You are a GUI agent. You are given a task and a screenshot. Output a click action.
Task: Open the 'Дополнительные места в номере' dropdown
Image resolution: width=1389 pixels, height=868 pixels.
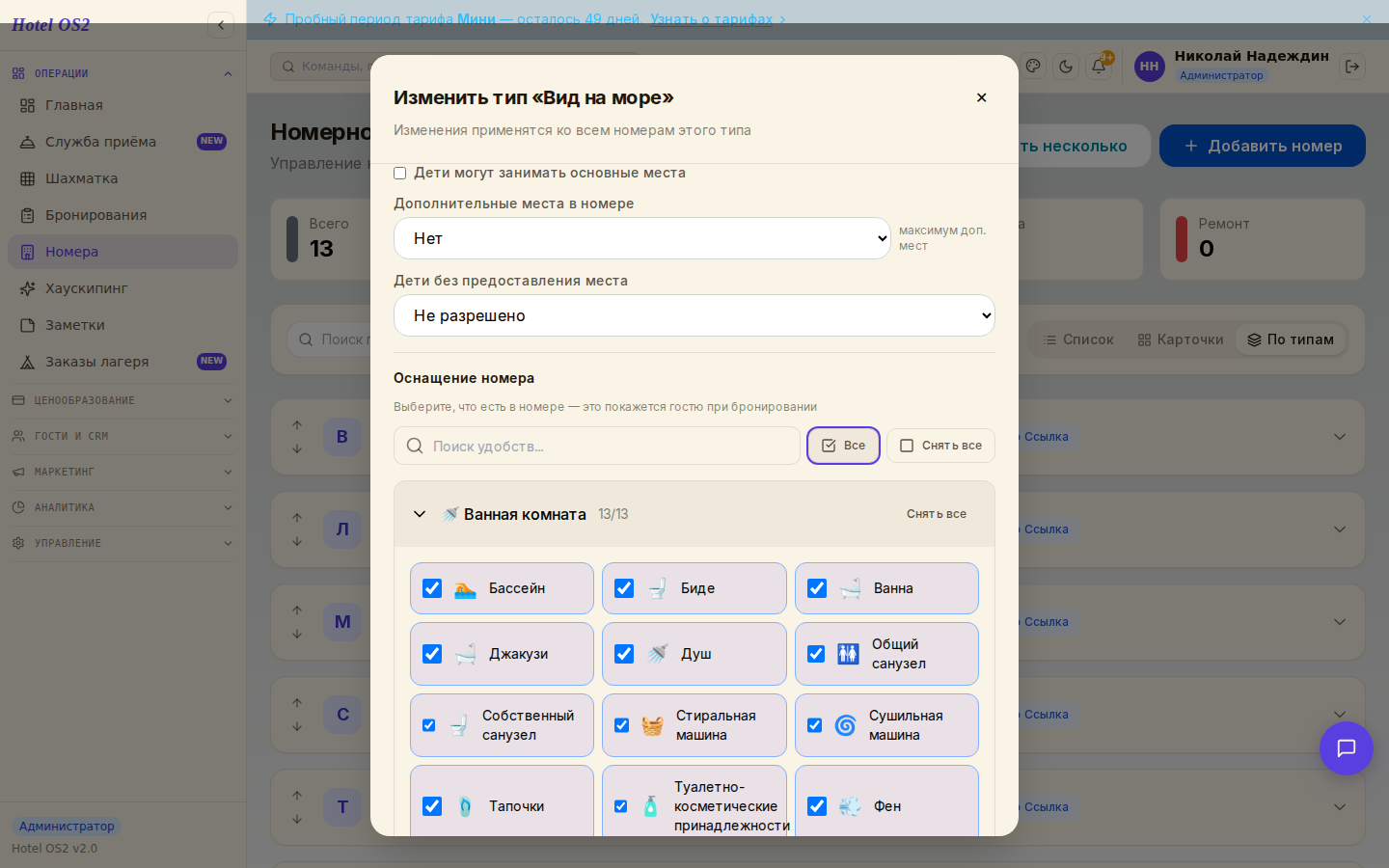(x=642, y=238)
